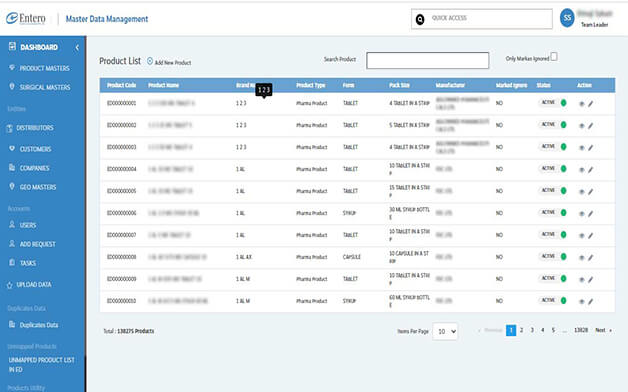View product in row ending 0003
628x392 pixels.
tap(582, 148)
